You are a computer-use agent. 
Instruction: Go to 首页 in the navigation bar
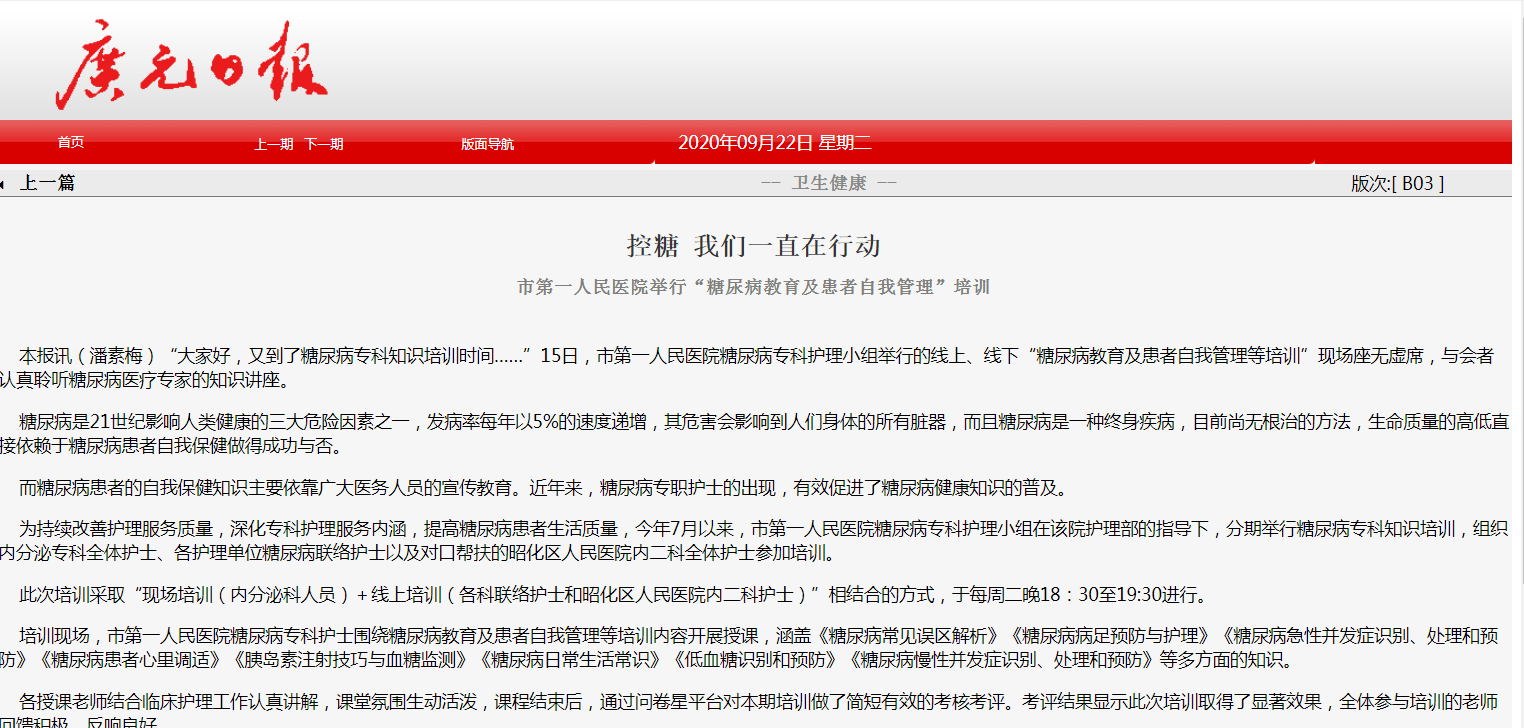71,143
